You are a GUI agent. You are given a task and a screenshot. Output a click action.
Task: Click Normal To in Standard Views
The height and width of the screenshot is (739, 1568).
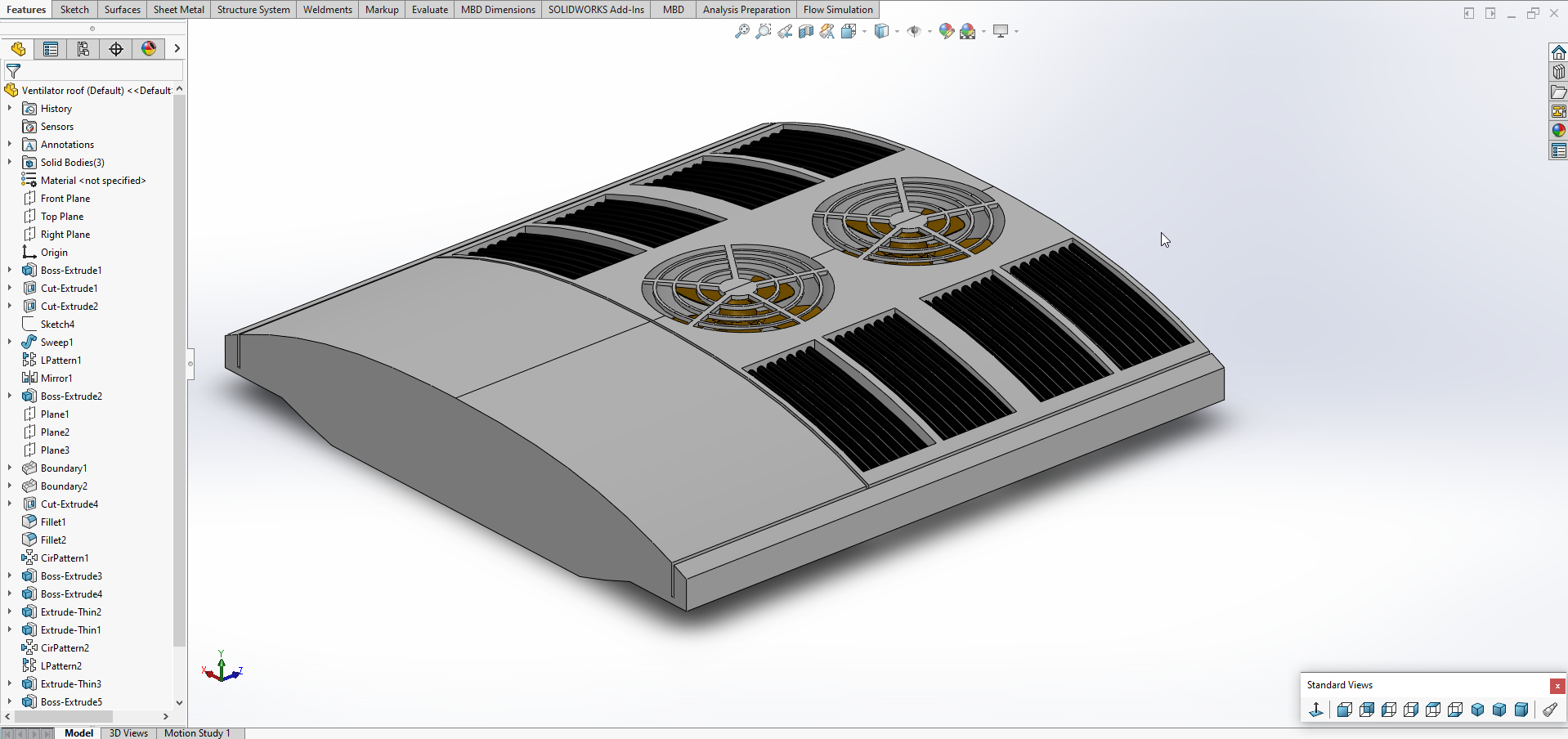(x=1315, y=710)
